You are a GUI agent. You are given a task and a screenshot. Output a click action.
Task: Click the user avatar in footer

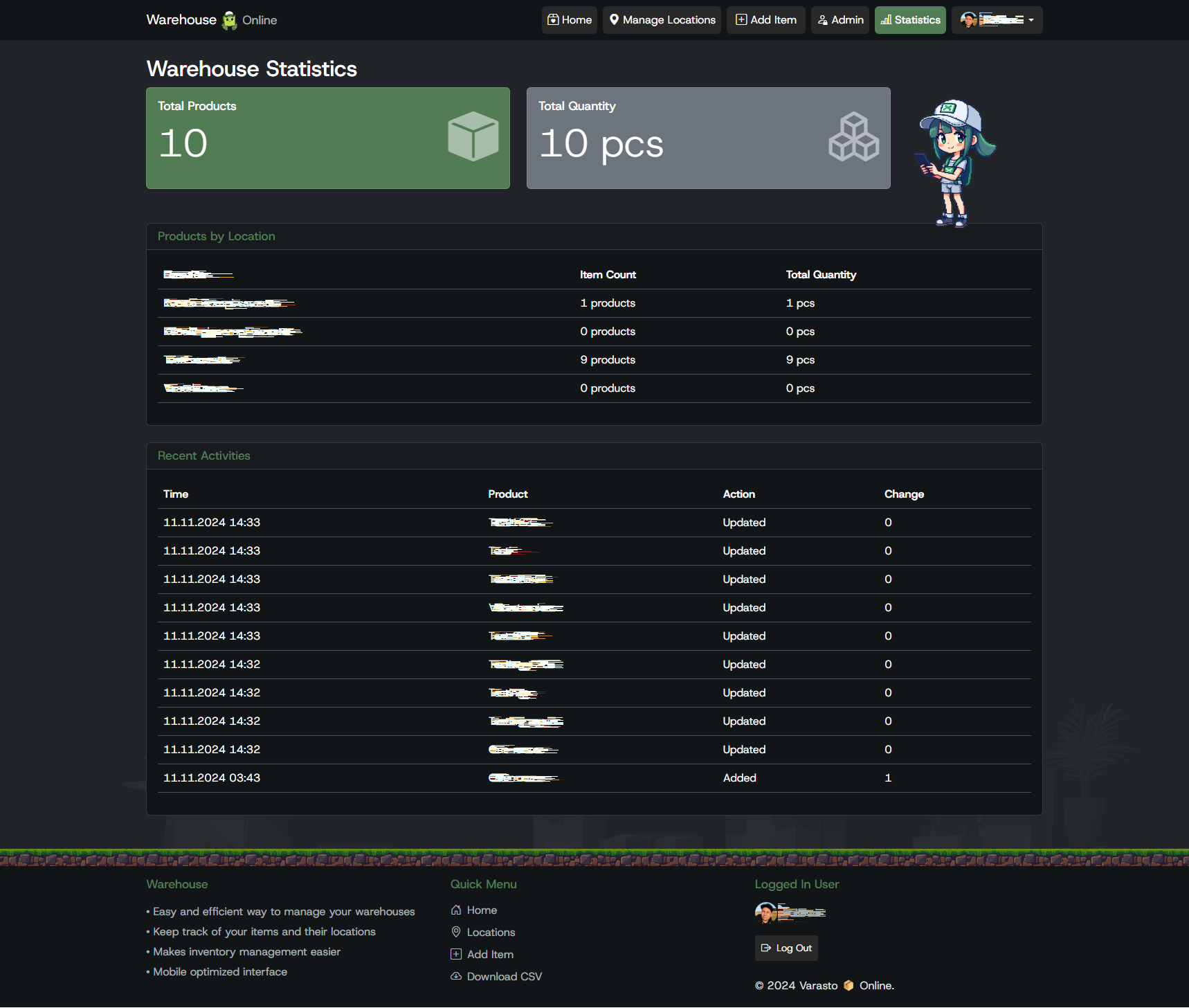point(765,912)
